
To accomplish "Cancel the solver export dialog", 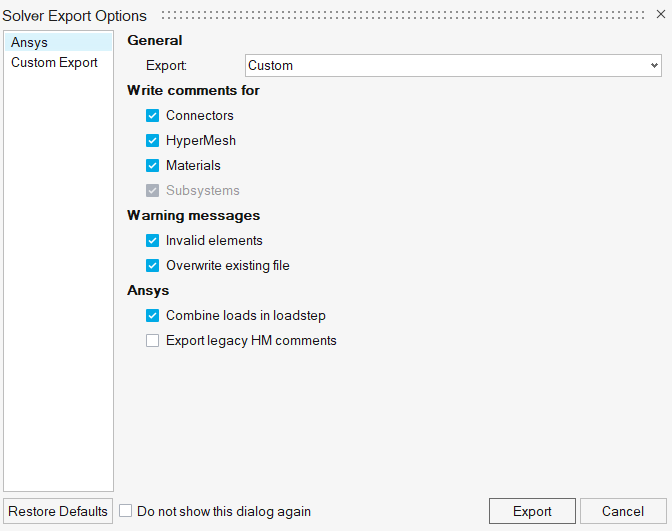I will [x=622, y=511].
